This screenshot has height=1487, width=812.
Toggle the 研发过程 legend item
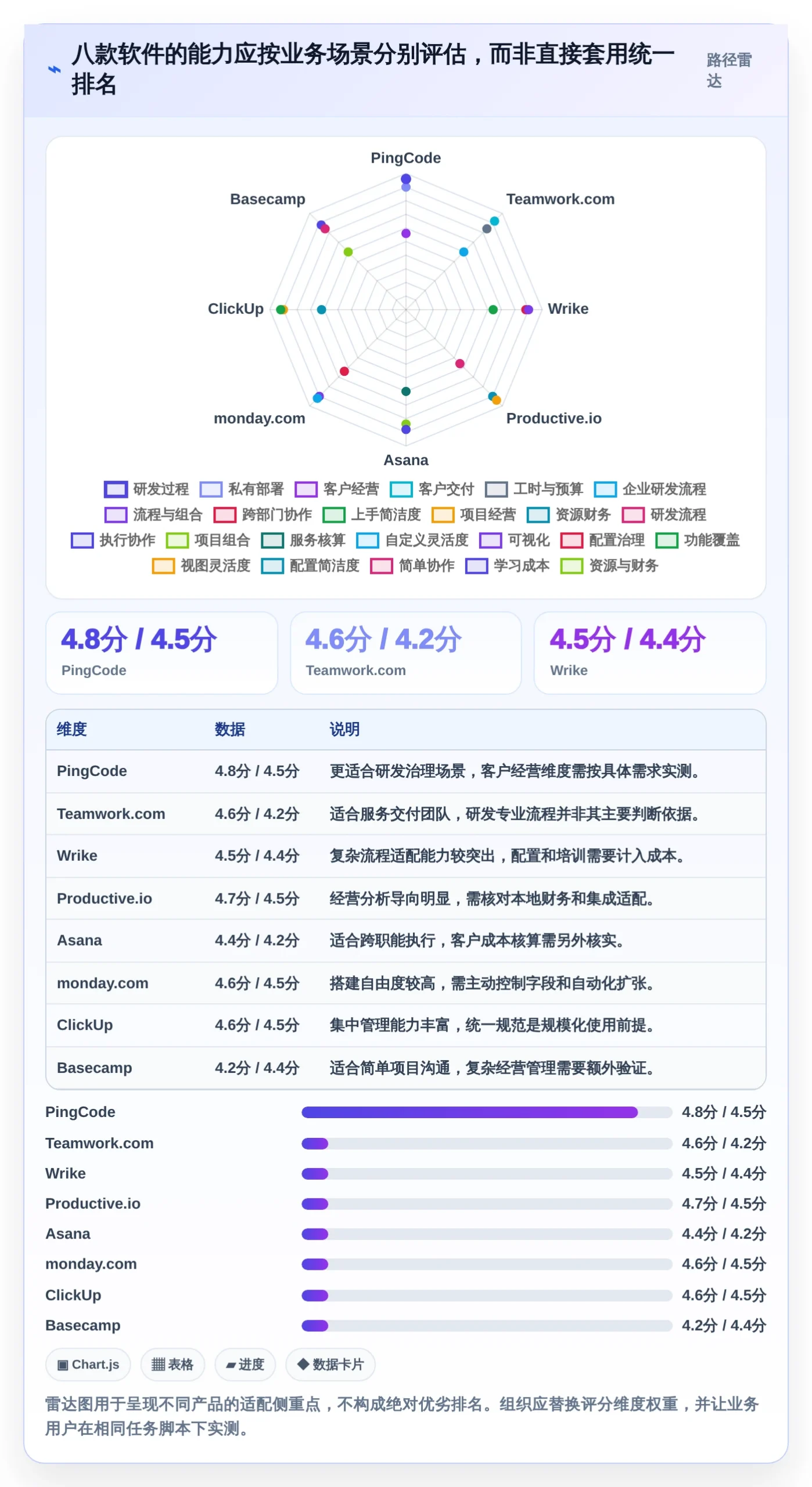(146, 489)
